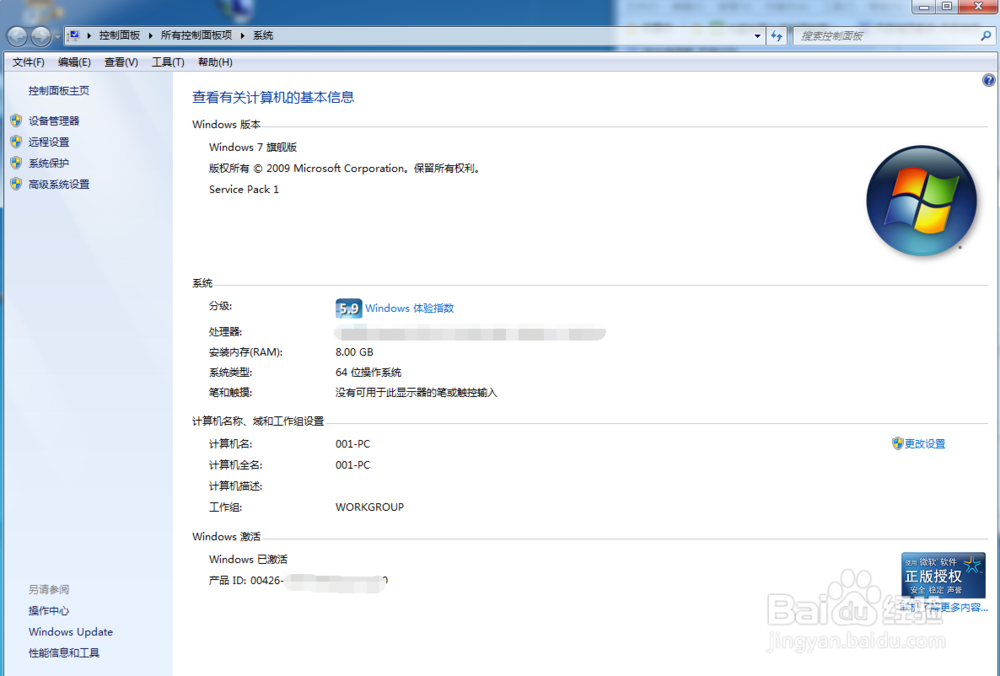Open the 查看(V) menu
The height and width of the screenshot is (676, 1000).
121,62
